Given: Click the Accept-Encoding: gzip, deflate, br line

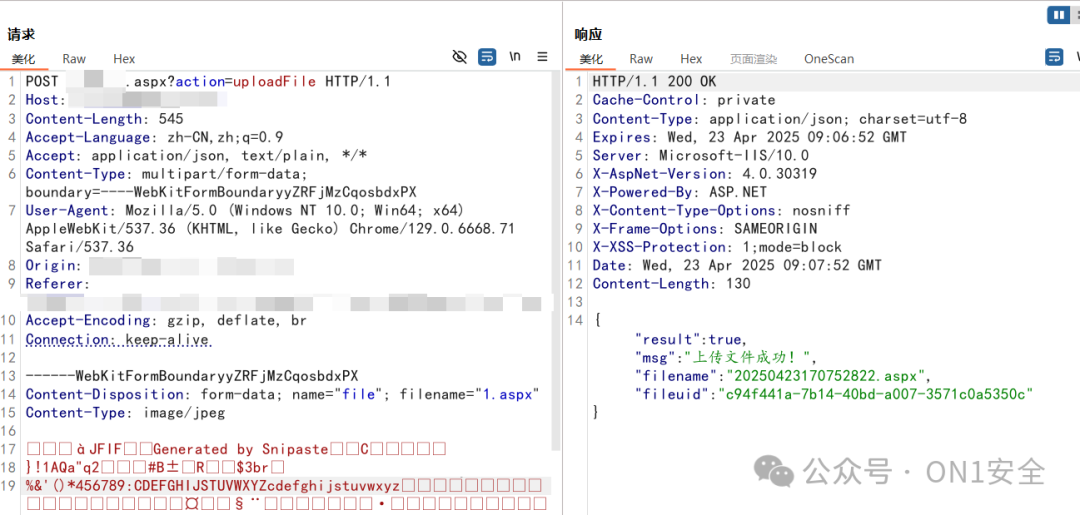Looking at the screenshot, I should click(x=166, y=321).
